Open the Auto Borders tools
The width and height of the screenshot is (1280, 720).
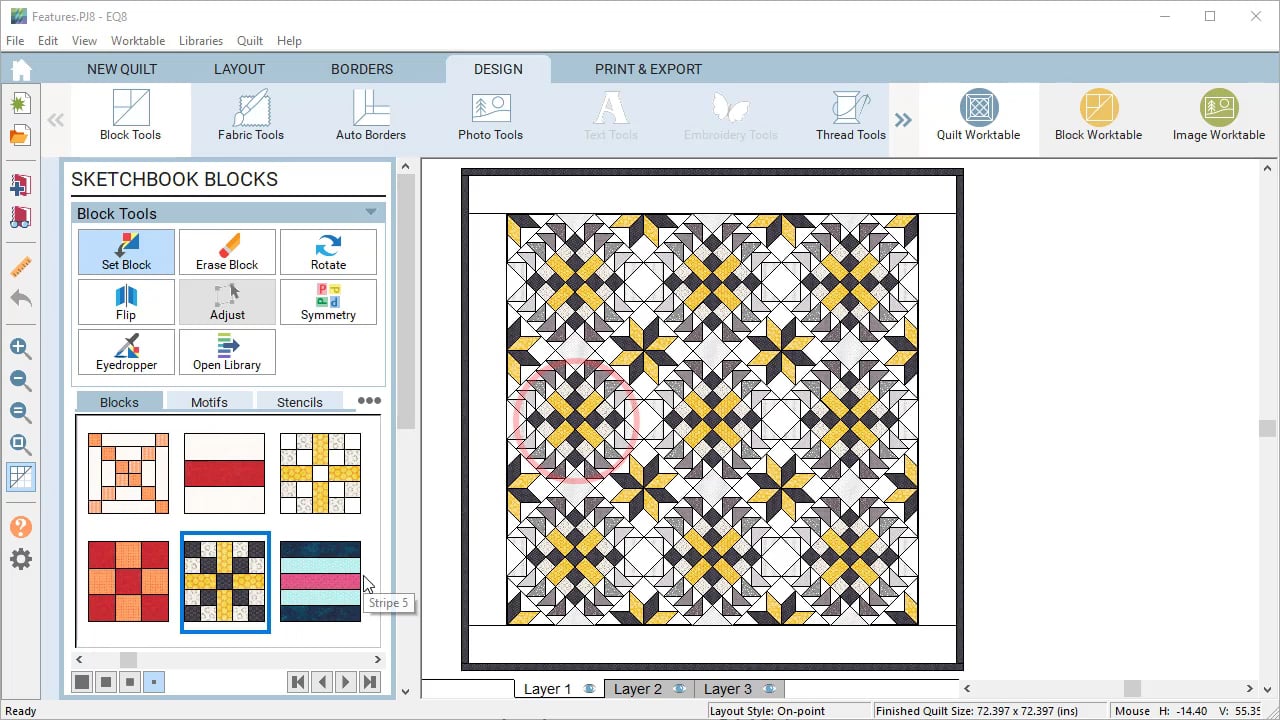(371, 114)
